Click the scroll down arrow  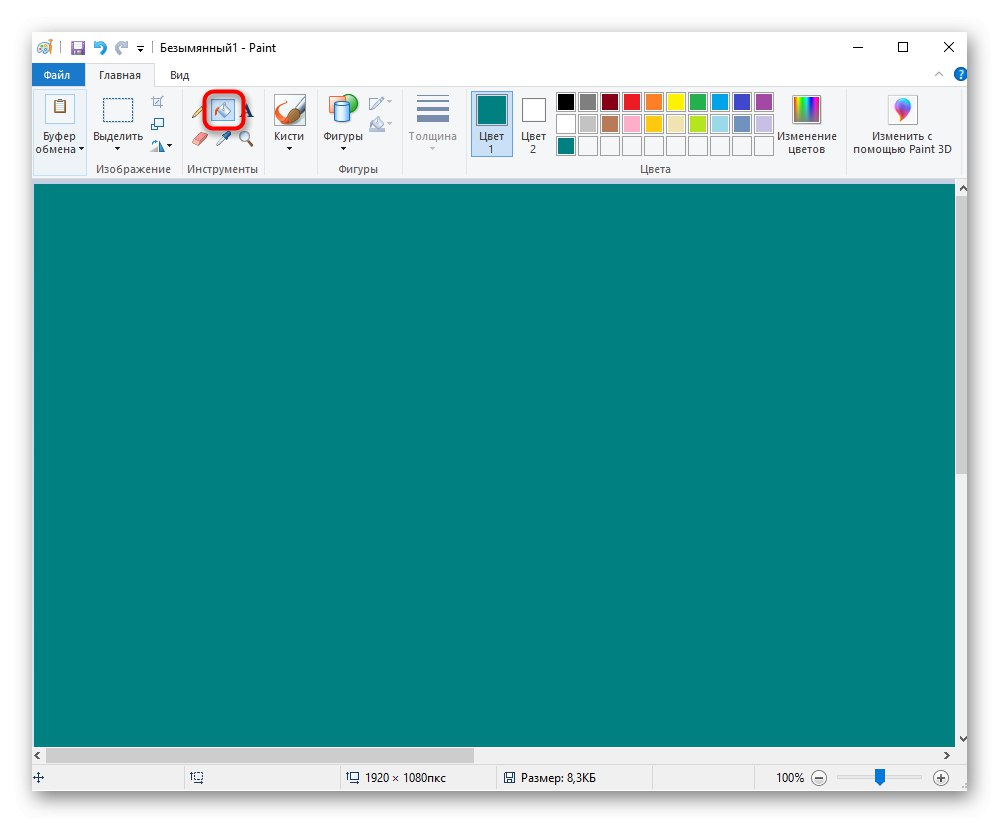pyautogui.click(x=963, y=739)
